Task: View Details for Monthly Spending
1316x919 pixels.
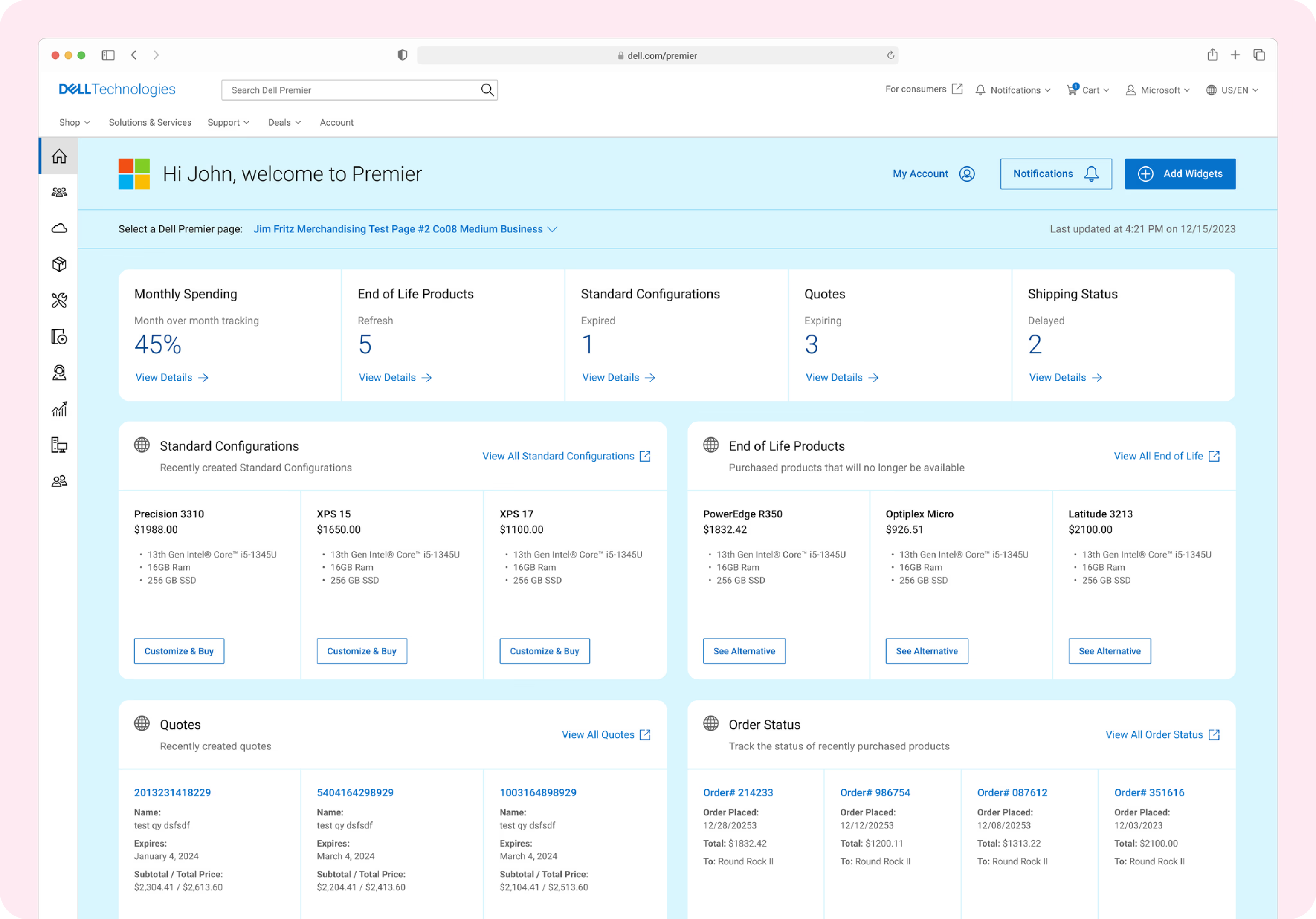Action: (x=172, y=378)
